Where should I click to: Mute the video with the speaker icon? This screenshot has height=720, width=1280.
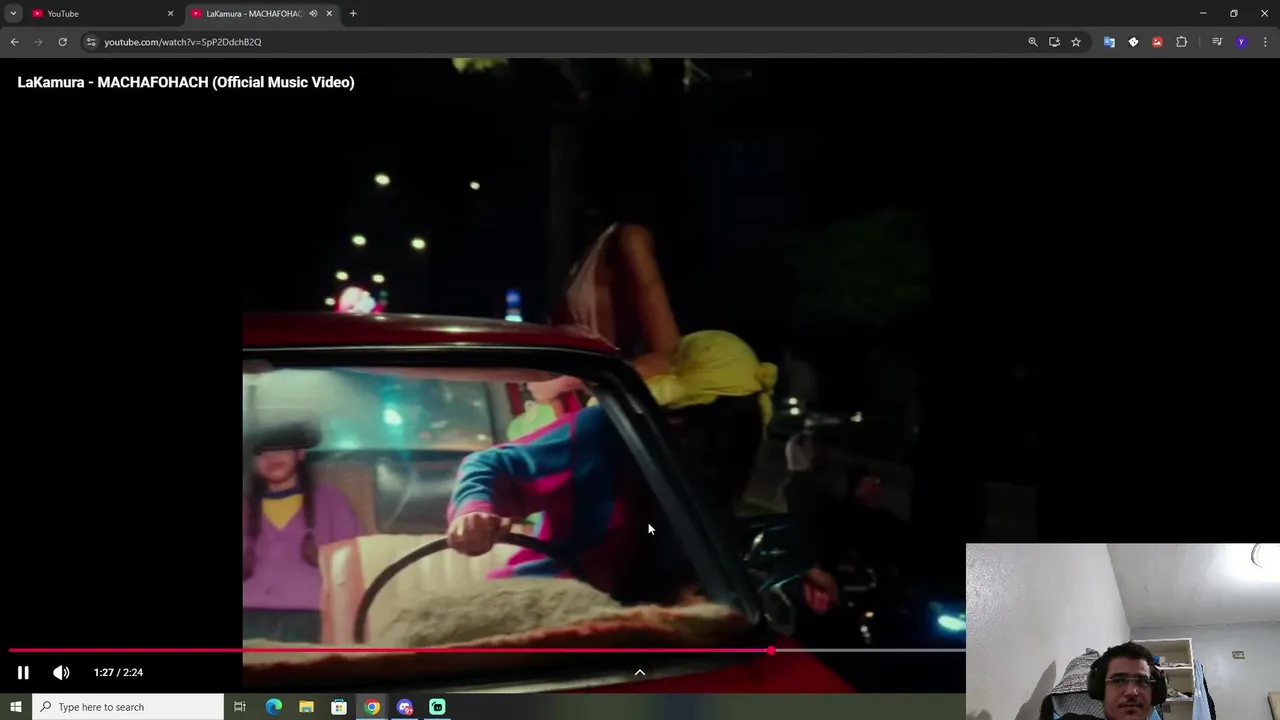click(x=61, y=672)
